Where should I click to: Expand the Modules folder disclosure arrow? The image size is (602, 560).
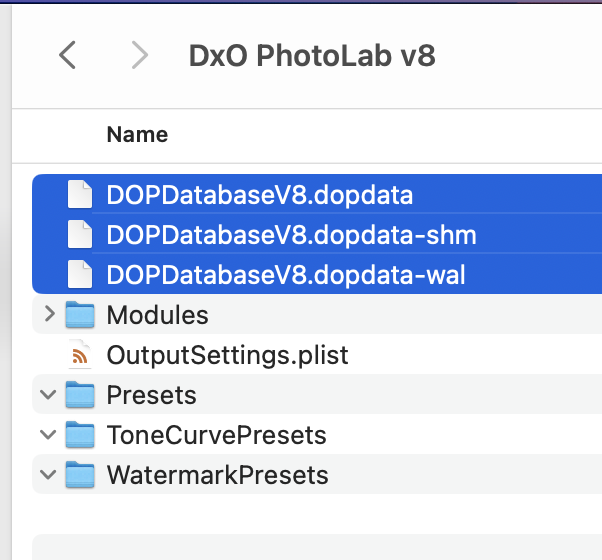49,314
